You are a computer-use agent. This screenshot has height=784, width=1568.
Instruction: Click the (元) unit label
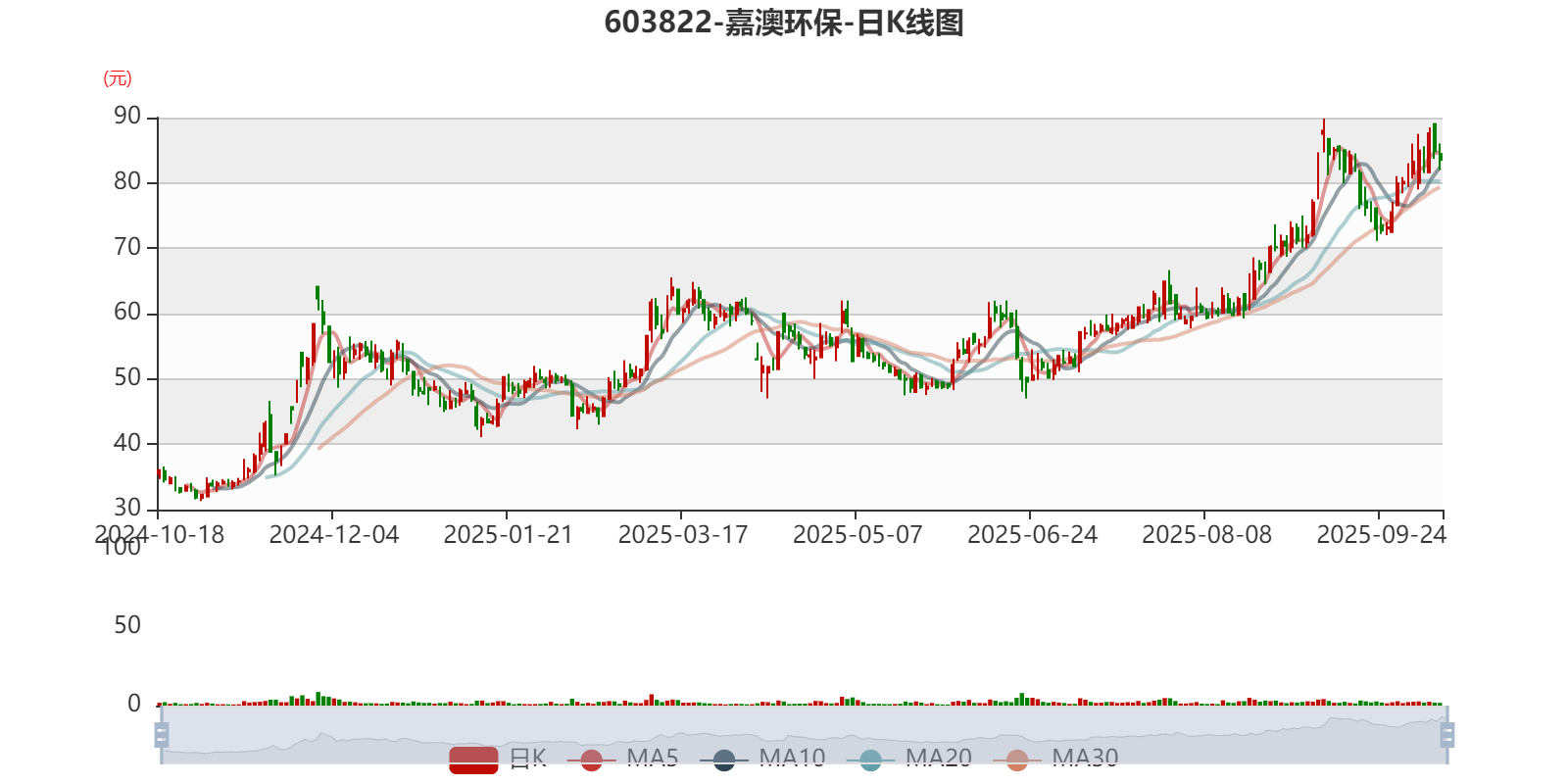(118, 78)
